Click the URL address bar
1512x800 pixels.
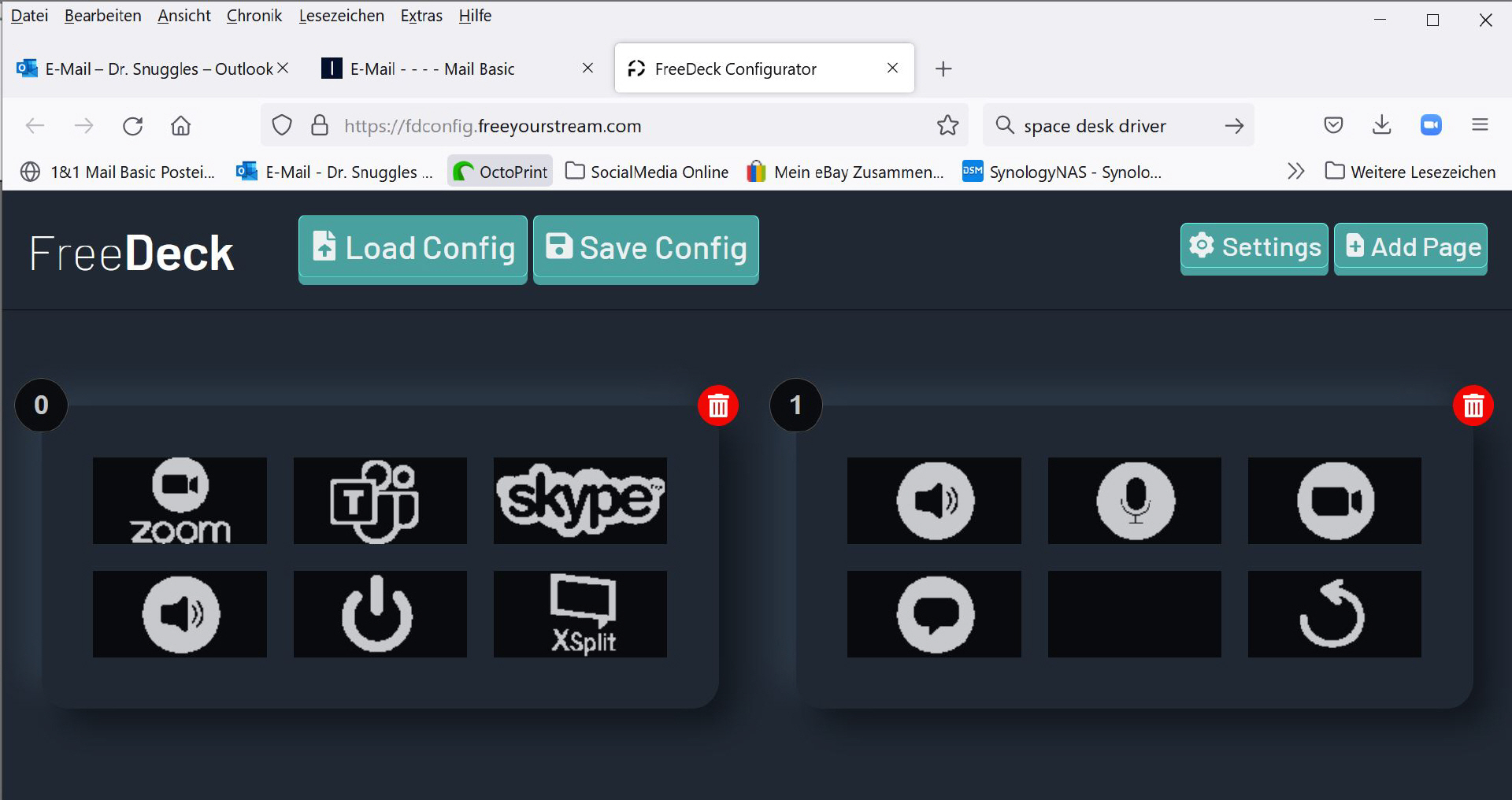point(614,126)
